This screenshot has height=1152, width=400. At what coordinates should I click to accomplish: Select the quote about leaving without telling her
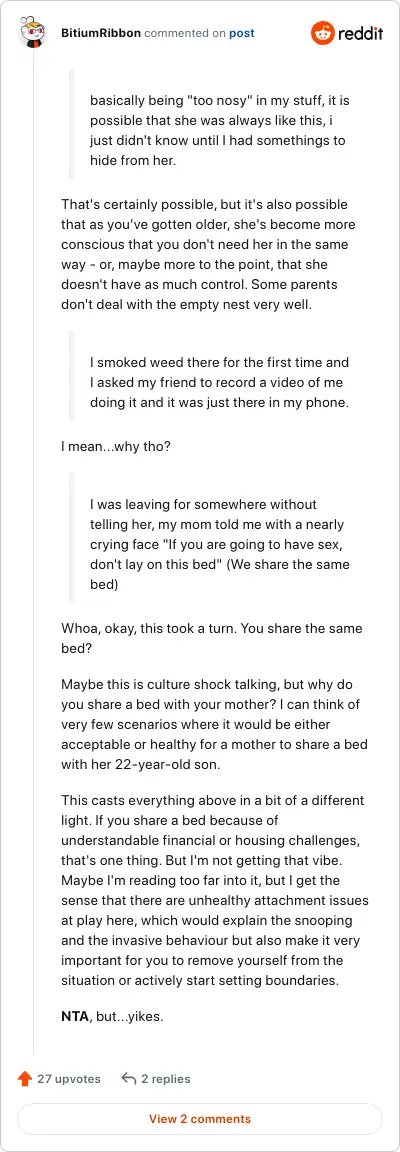pyautogui.click(x=219, y=545)
